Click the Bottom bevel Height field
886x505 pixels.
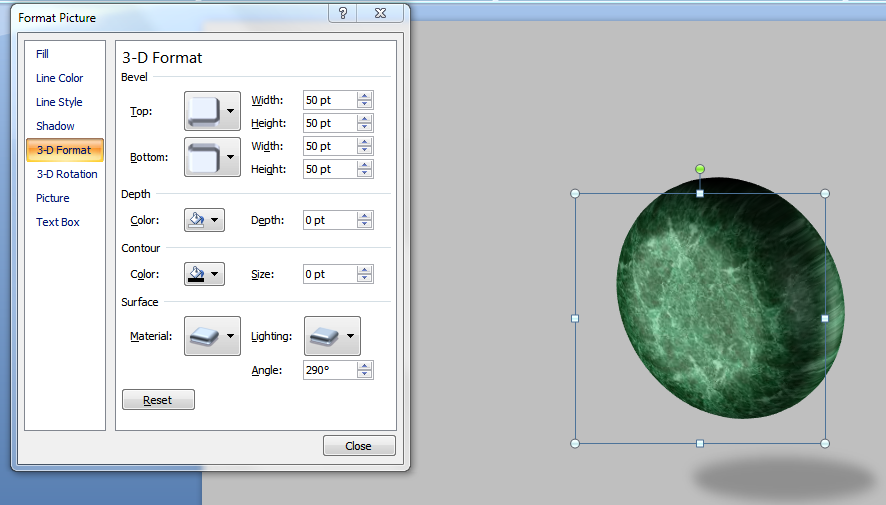(330, 169)
